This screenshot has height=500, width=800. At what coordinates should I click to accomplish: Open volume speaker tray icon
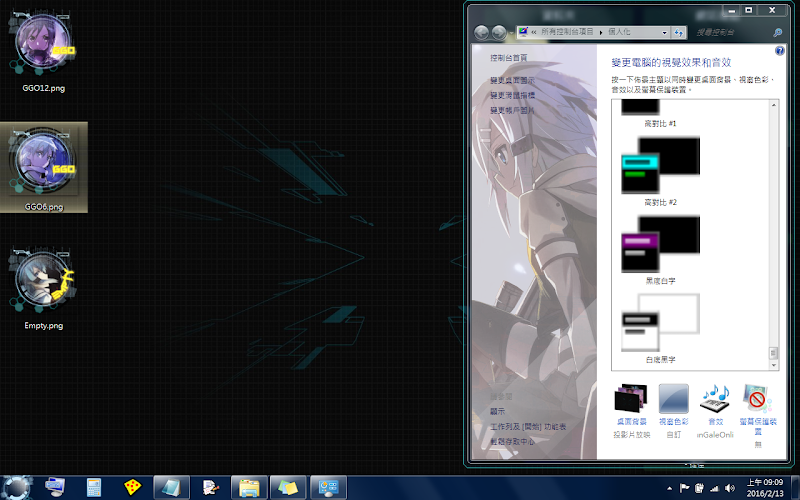coord(730,488)
